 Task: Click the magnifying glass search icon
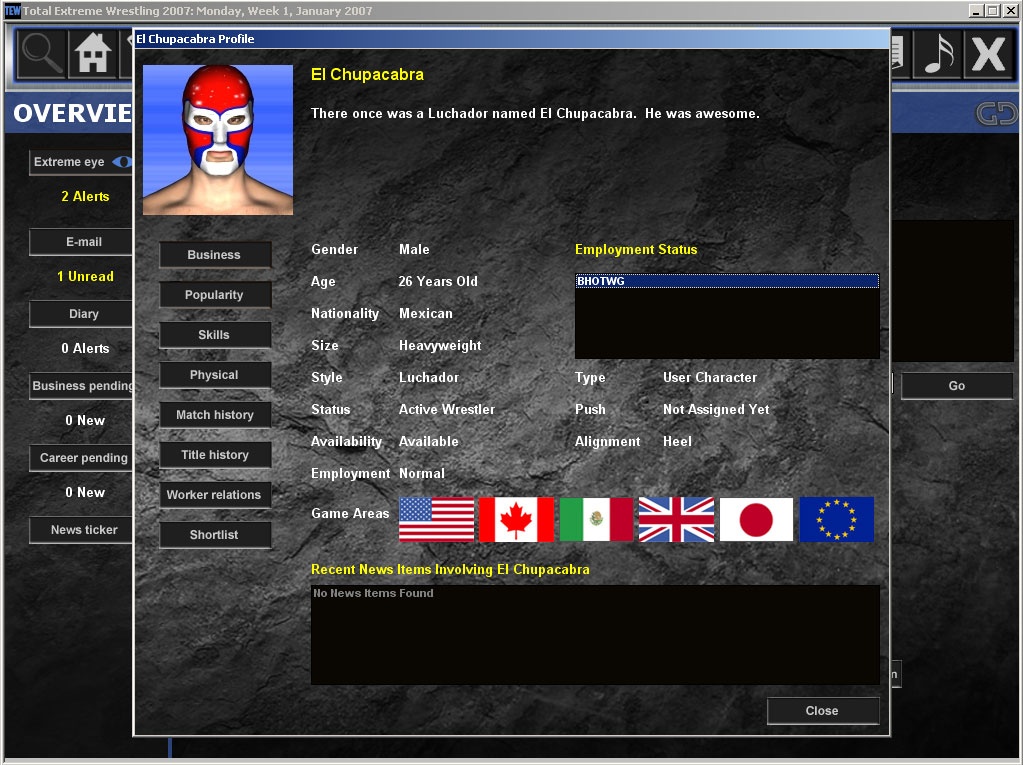pyautogui.click(x=41, y=54)
